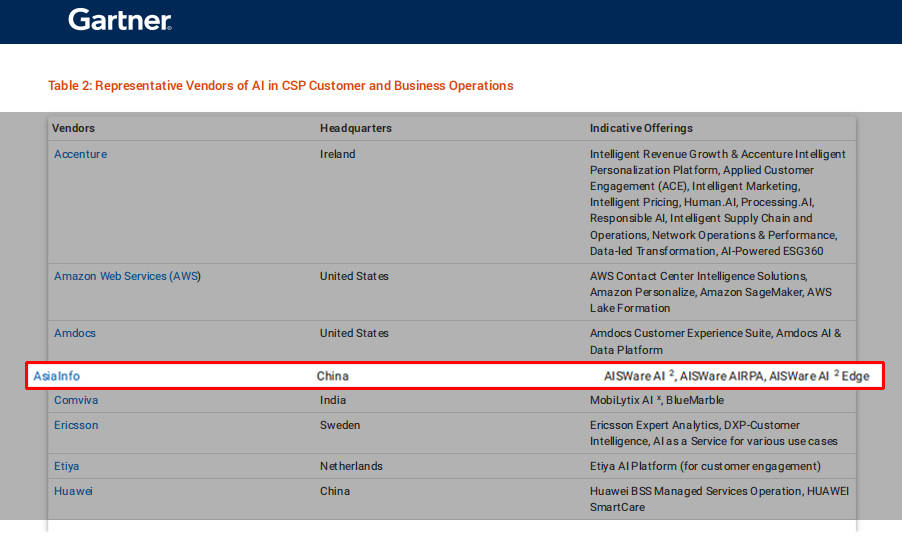Click the Etiya vendor link
The width and height of the screenshot is (902, 550).
[x=68, y=466]
